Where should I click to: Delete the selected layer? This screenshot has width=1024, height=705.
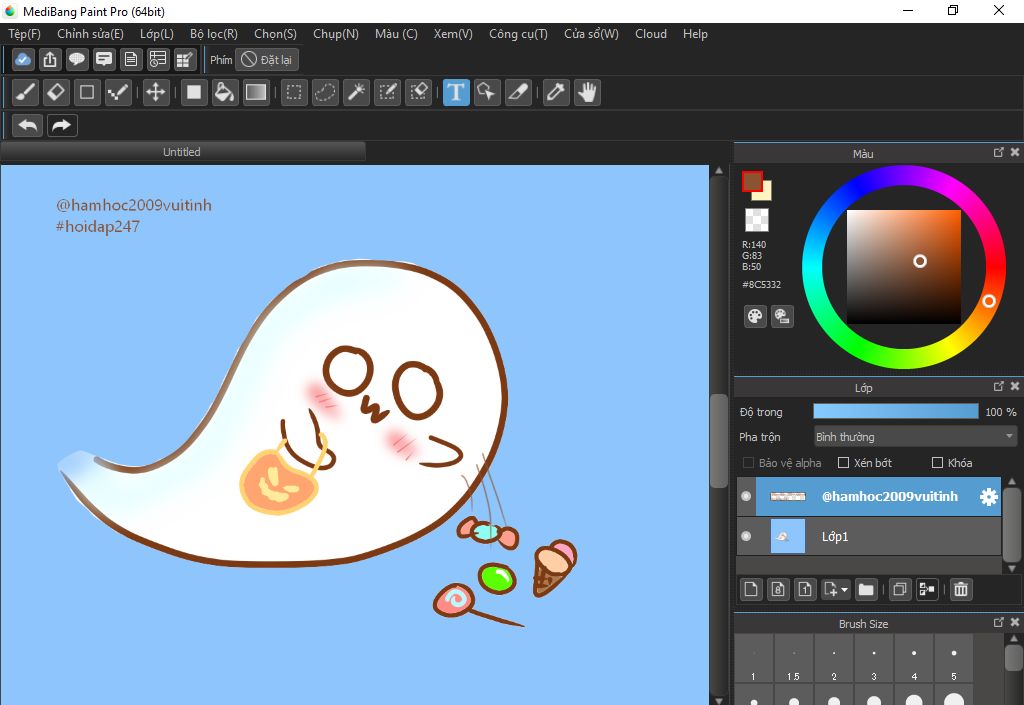point(961,589)
